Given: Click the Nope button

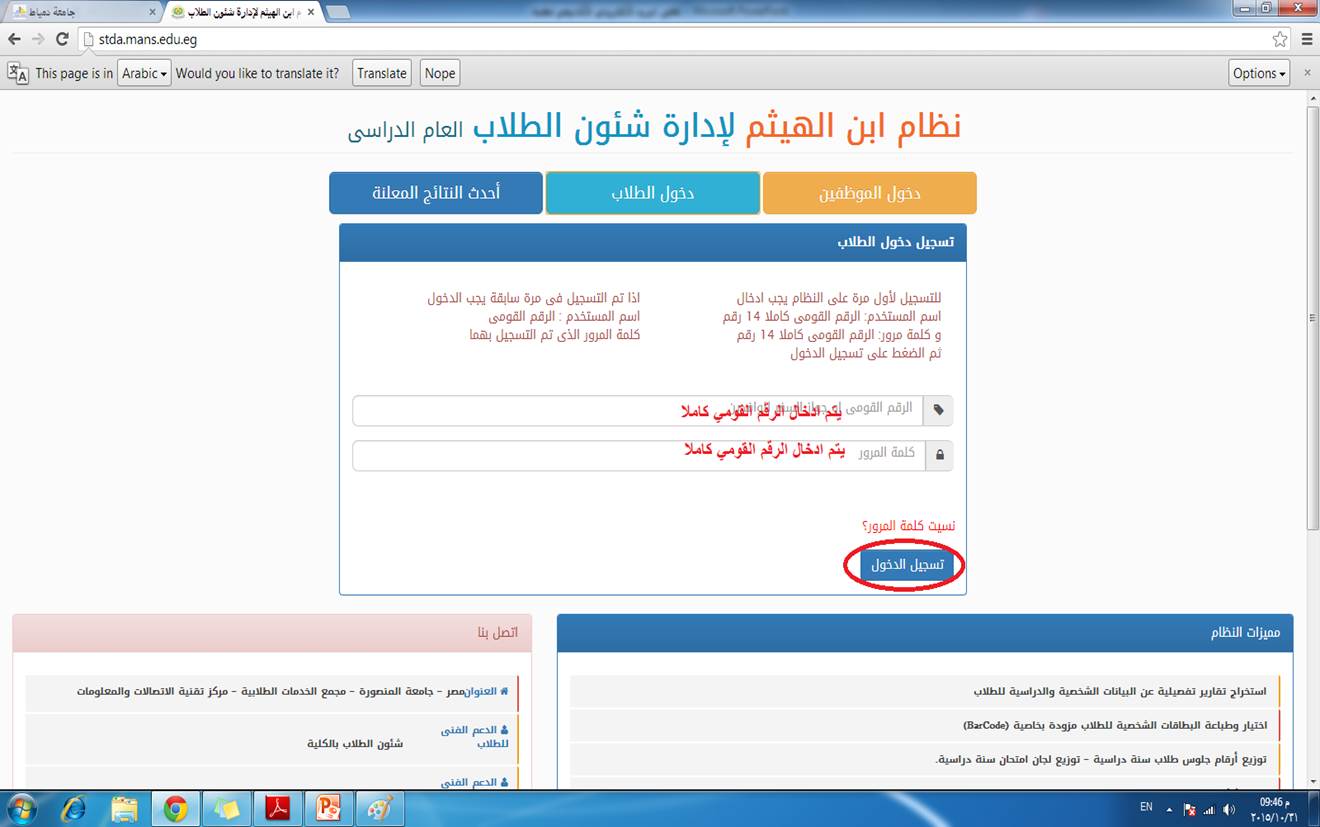Looking at the screenshot, I should point(439,73).
